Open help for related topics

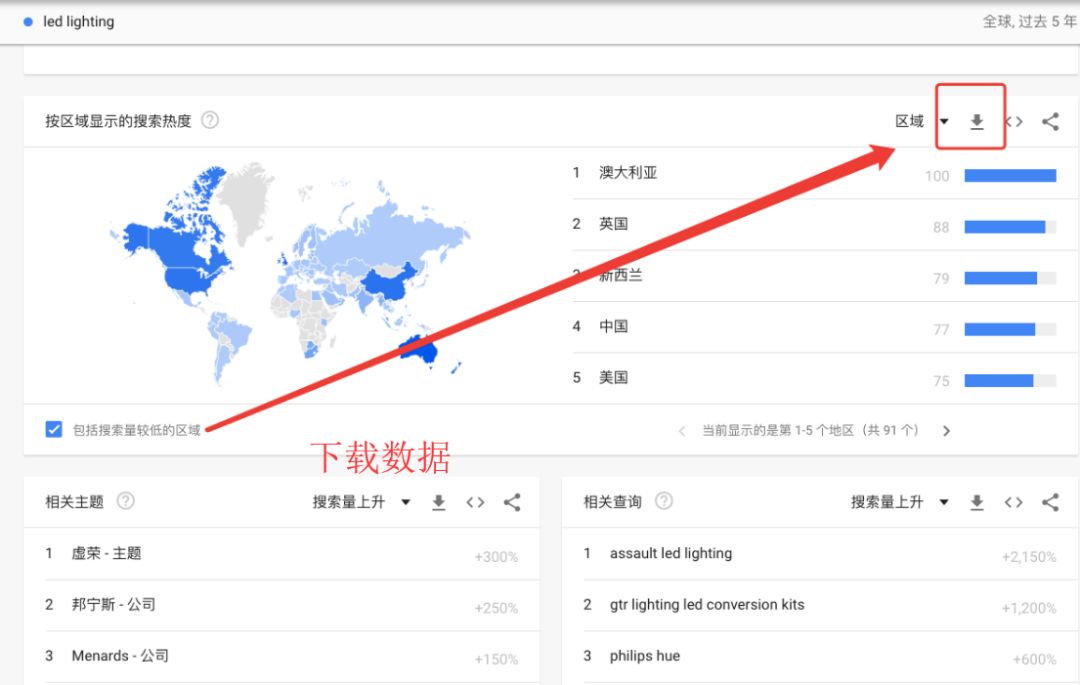(x=126, y=501)
